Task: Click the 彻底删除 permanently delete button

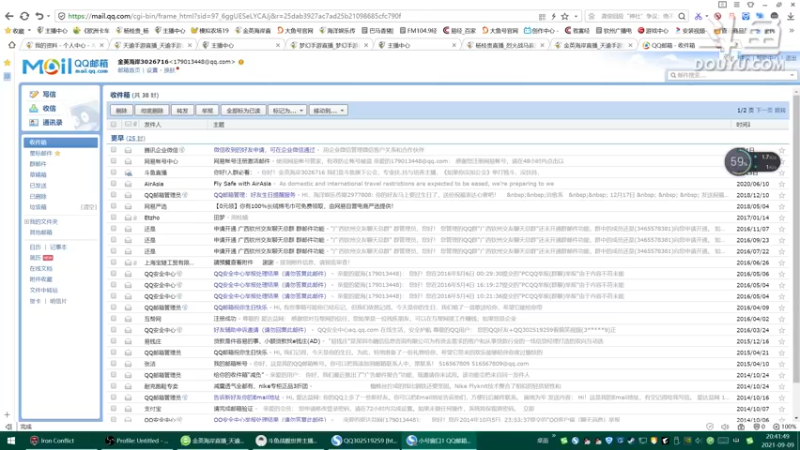Action: tap(152, 110)
